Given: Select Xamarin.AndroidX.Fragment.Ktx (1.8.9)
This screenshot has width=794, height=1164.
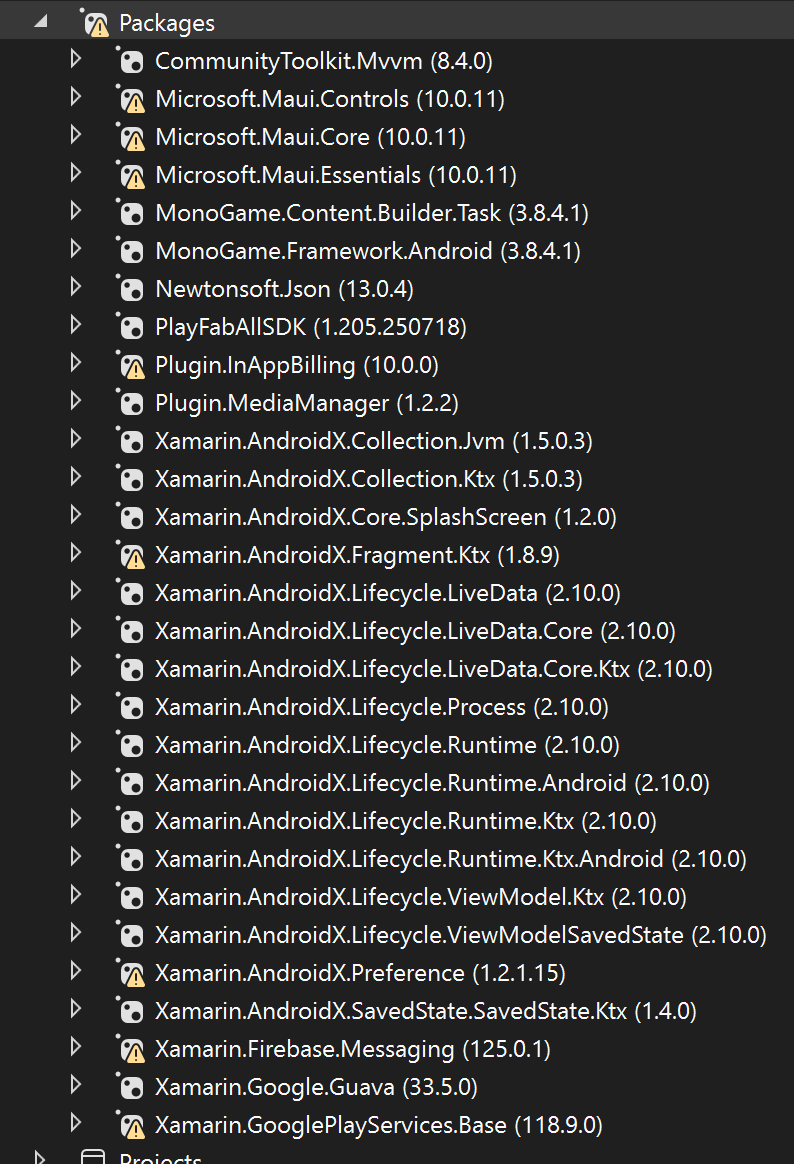Looking at the screenshot, I should (x=357, y=555).
